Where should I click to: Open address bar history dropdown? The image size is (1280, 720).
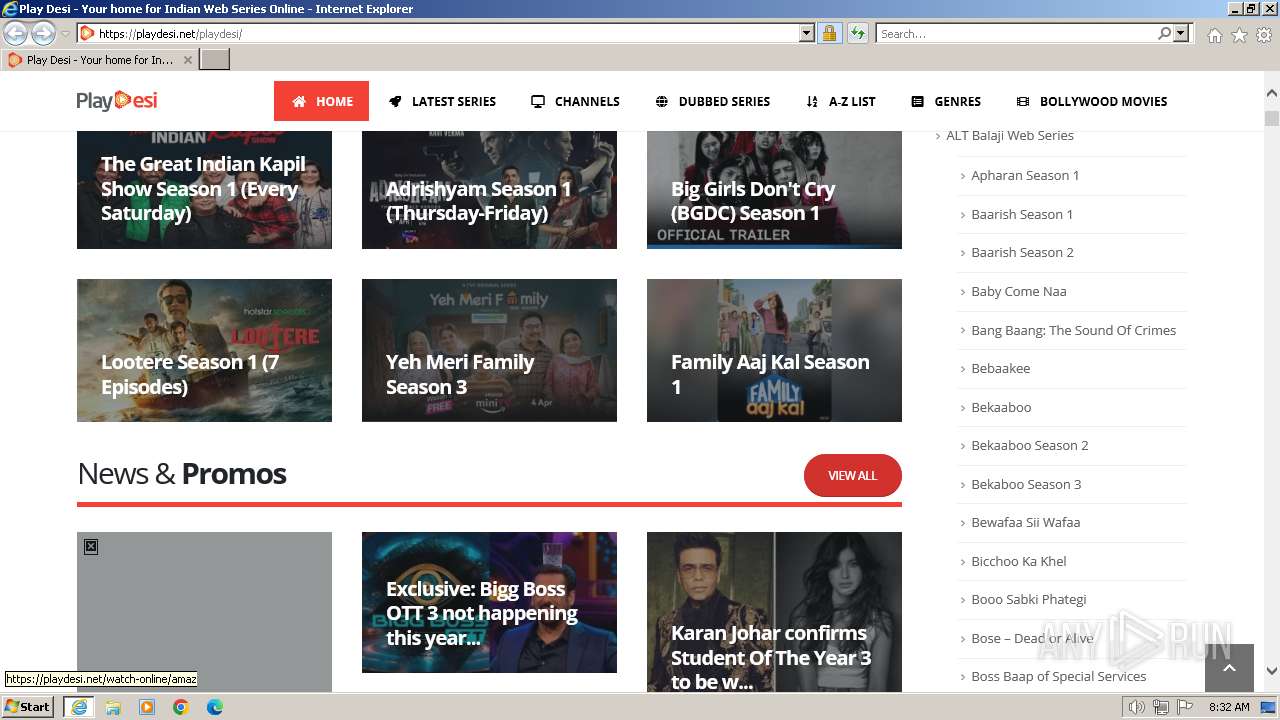[x=807, y=33]
